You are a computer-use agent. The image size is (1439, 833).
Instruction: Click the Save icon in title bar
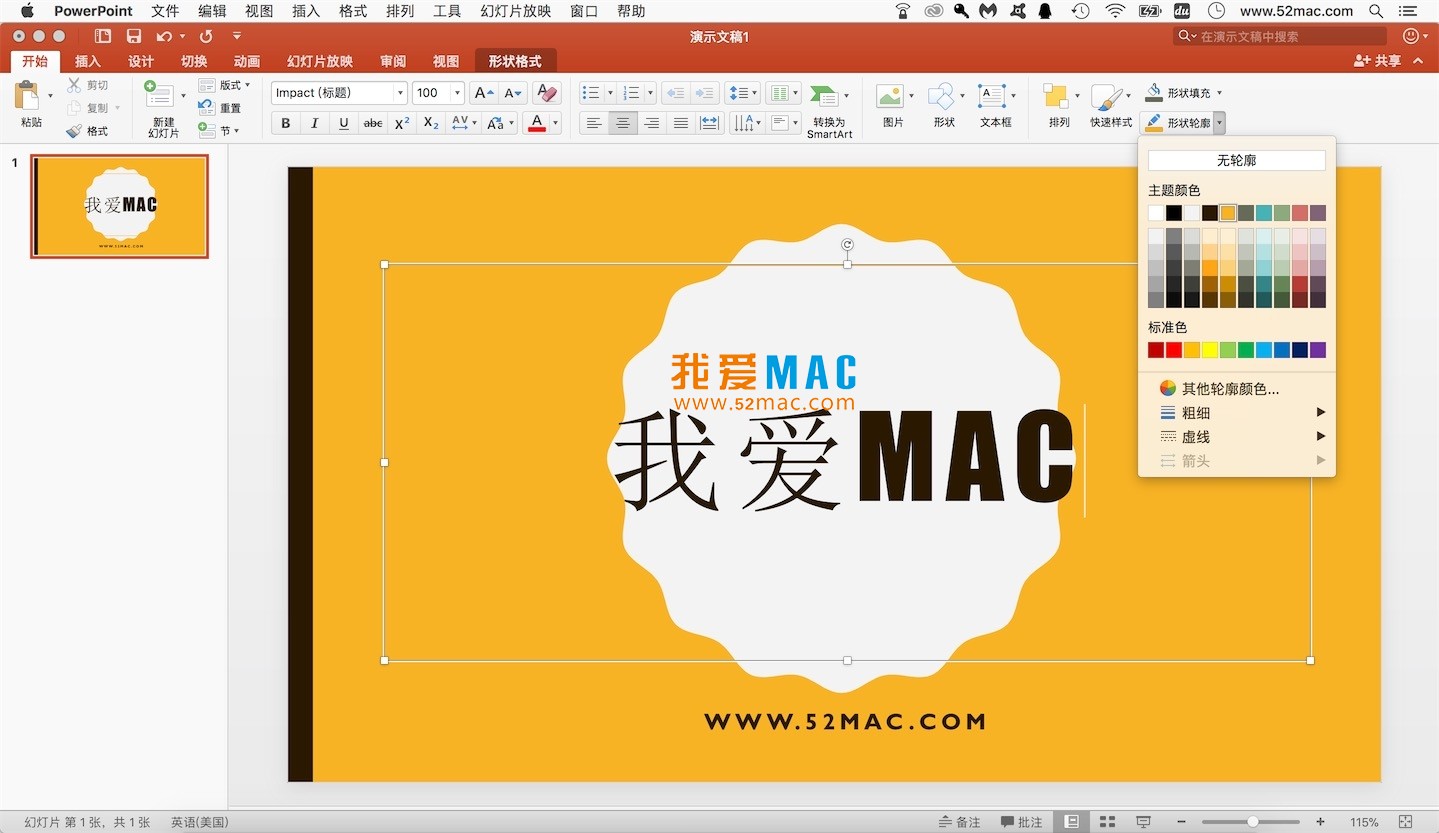tap(134, 36)
